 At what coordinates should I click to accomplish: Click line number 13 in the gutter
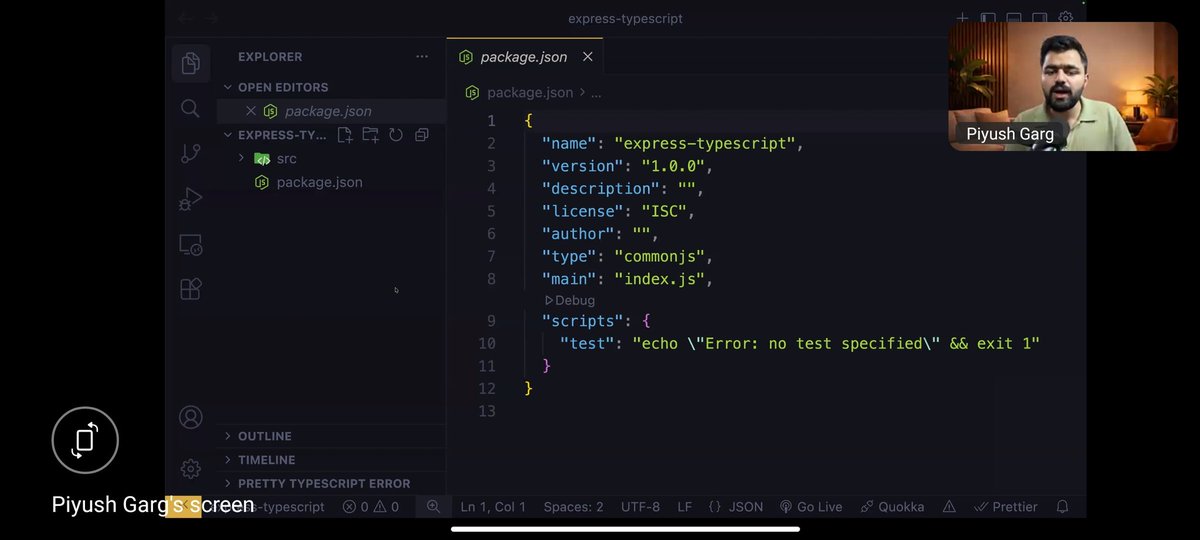pos(487,411)
